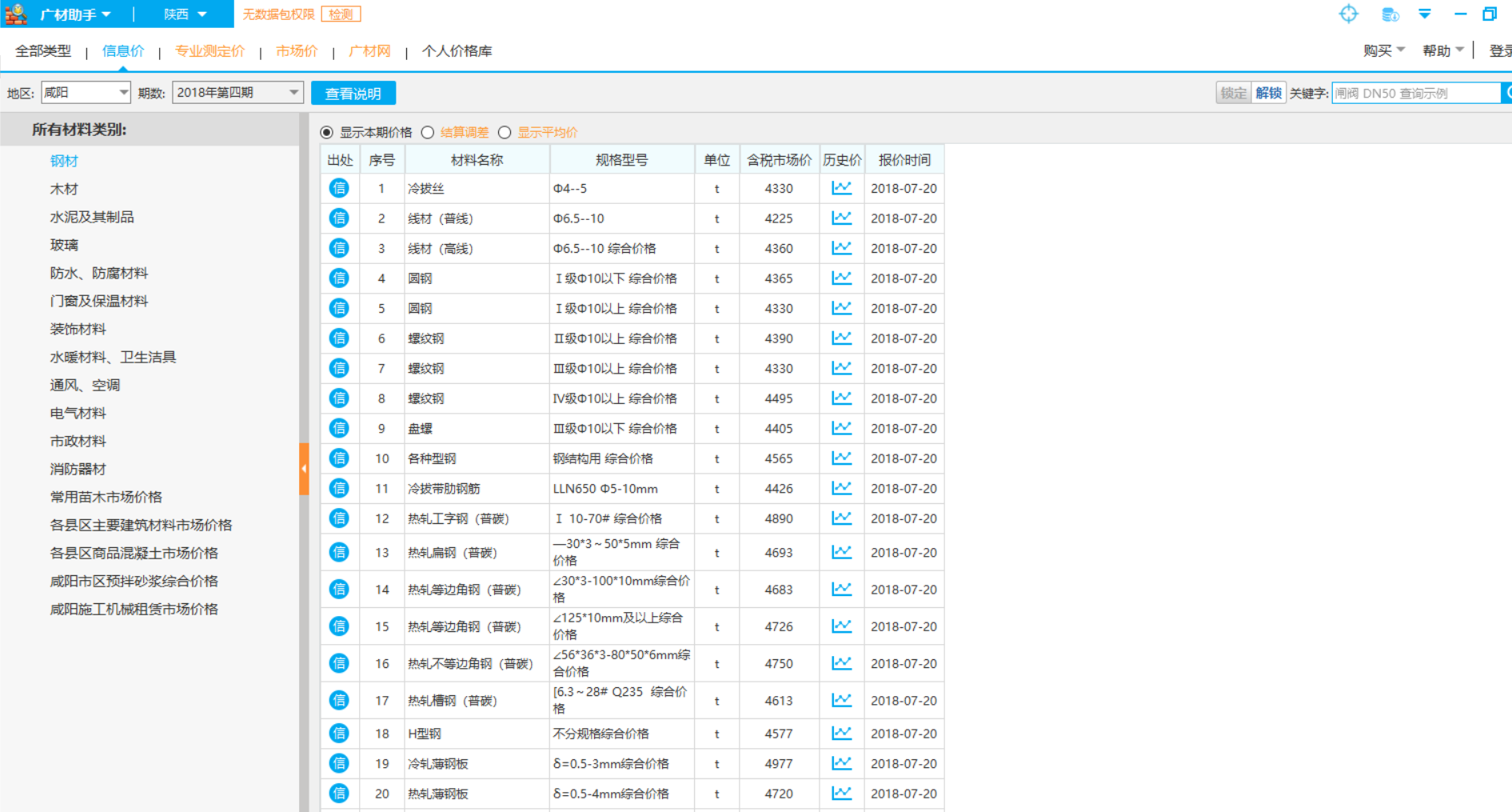
Task: Show price history chart in row 4
Action: coord(841,278)
